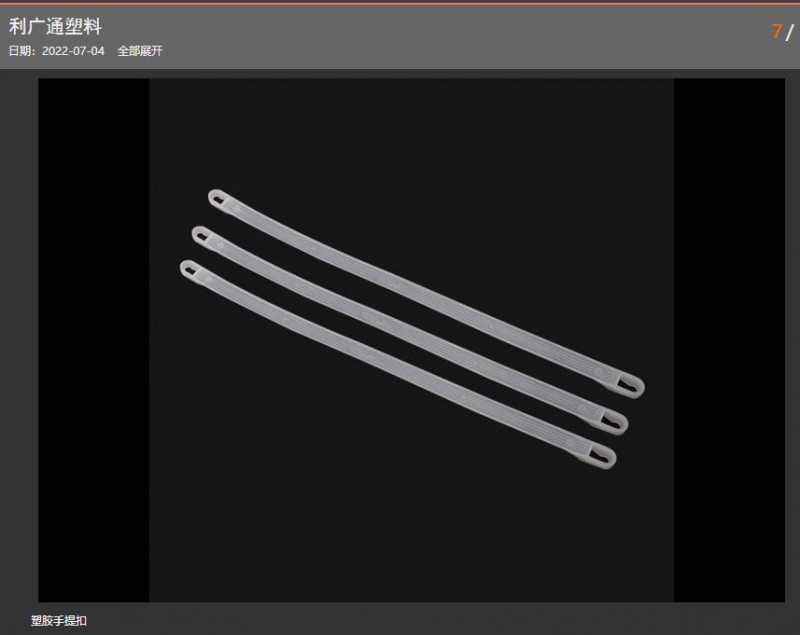Viewport: 800px width, 635px height.
Task: Click the orange page number 7
Action: [x=777, y=32]
